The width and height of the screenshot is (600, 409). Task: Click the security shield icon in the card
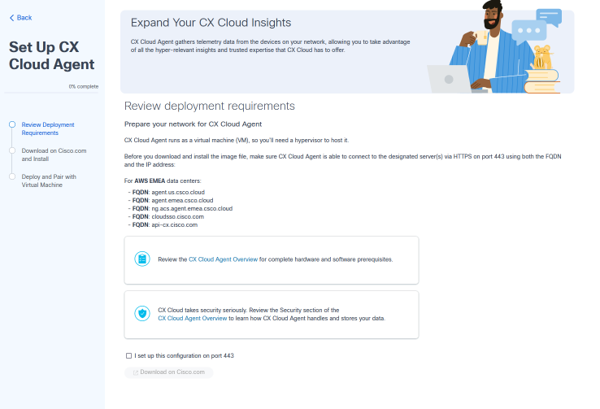pyautogui.click(x=142, y=313)
